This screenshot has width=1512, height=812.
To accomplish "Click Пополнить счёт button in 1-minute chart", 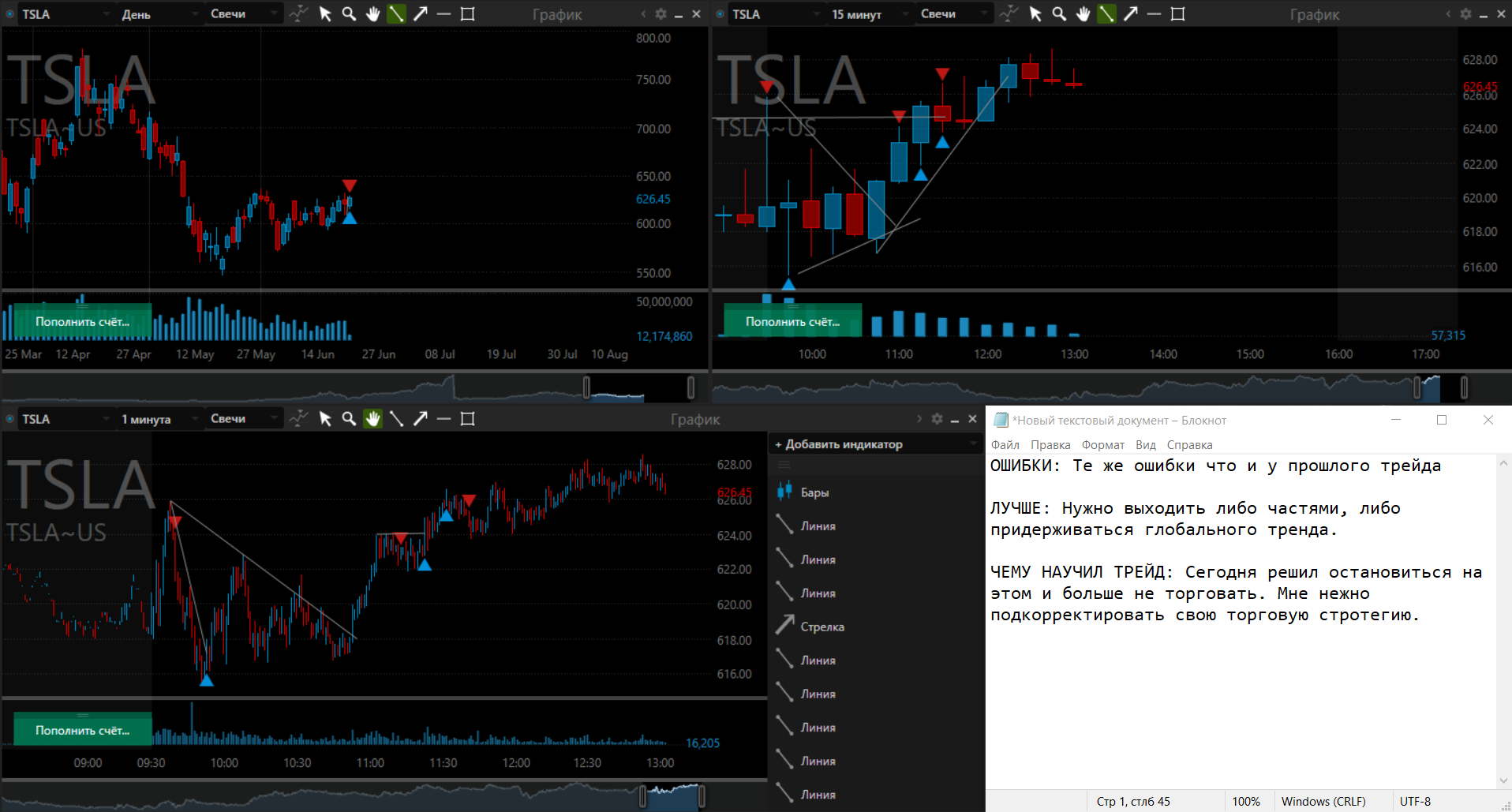I will (82, 730).
